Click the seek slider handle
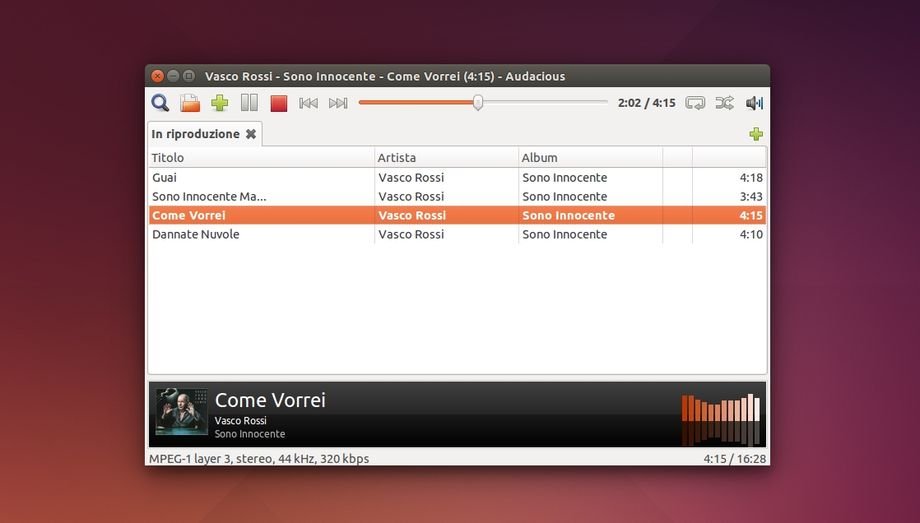This screenshot has width=920, height=523. (478, 103)
